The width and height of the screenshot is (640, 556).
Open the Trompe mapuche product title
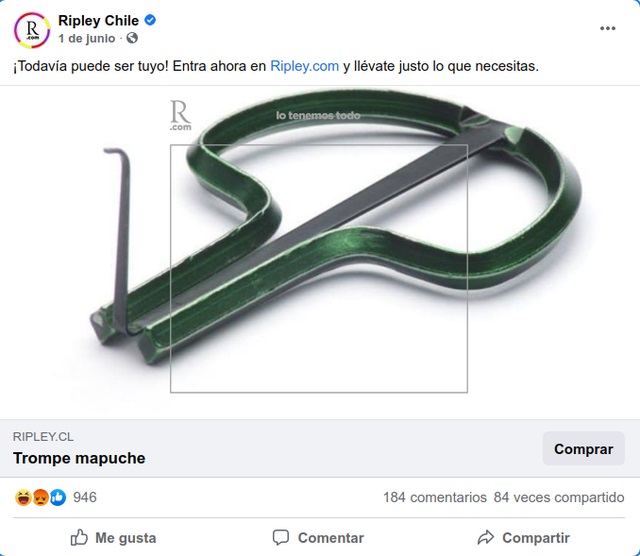pos(79,458)
